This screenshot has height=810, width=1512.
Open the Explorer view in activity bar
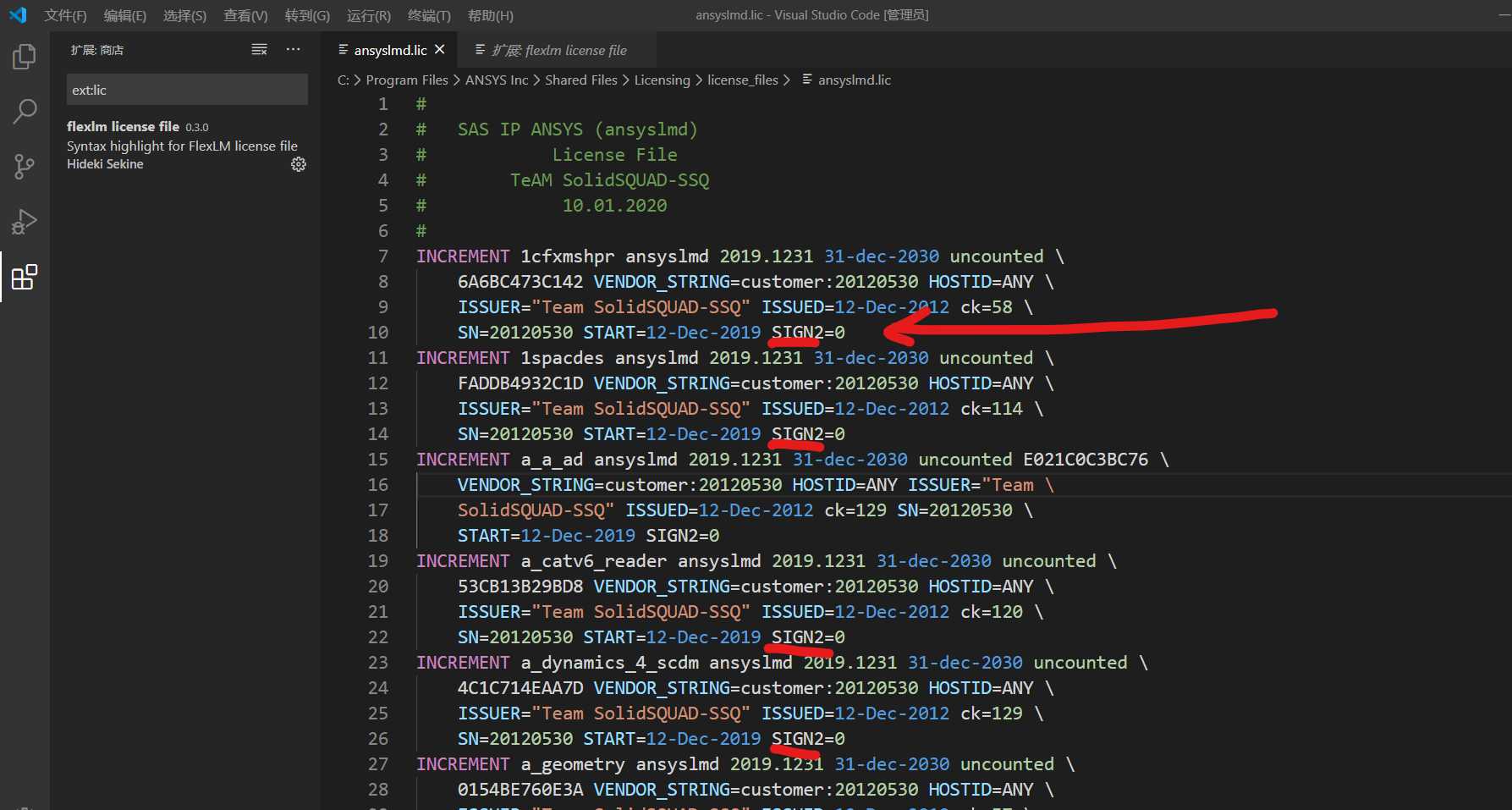[25, 57]
